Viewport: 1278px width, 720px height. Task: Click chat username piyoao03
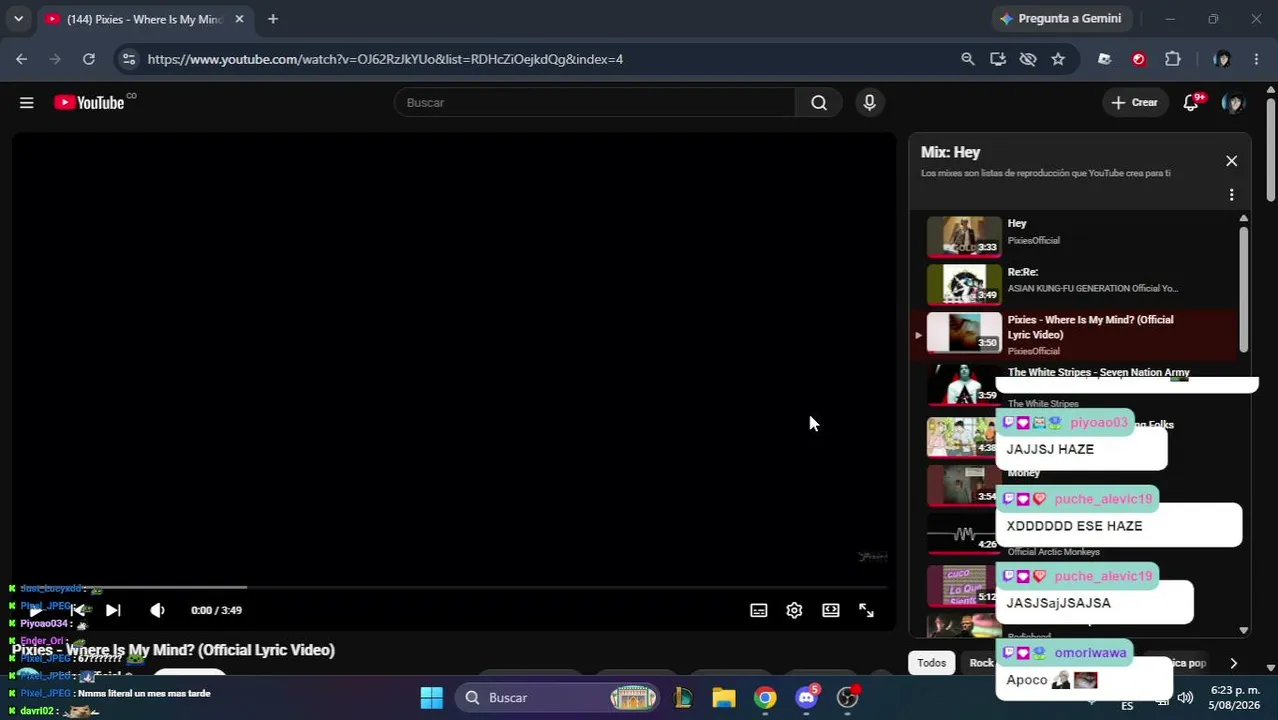[1098, 423]
